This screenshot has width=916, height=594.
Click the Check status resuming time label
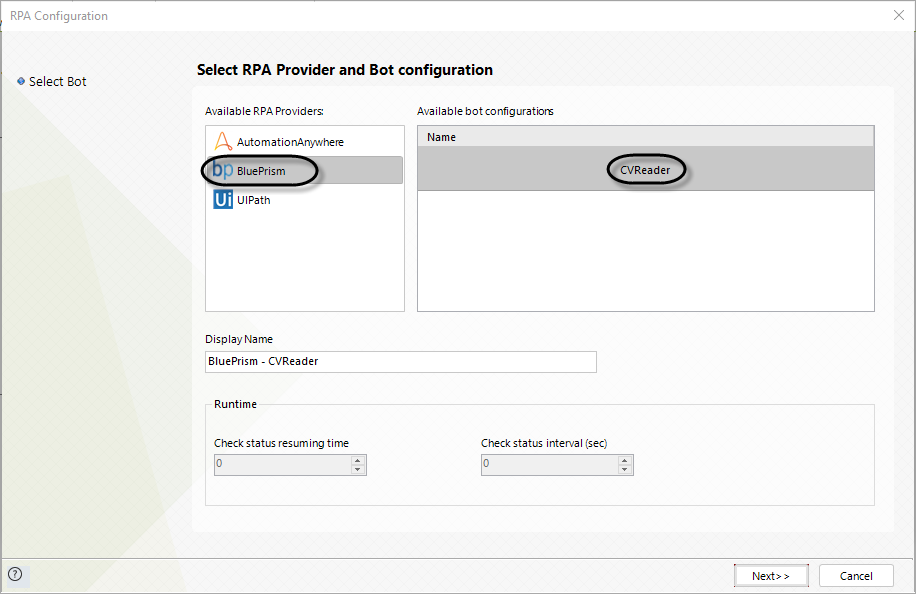coord(282,443)
